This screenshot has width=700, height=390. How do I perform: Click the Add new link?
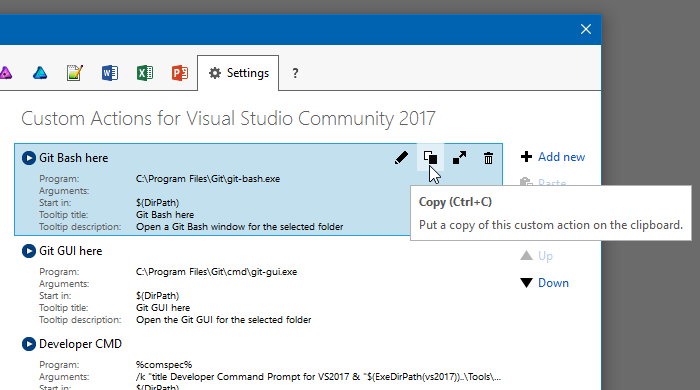(x=561, y=157)
